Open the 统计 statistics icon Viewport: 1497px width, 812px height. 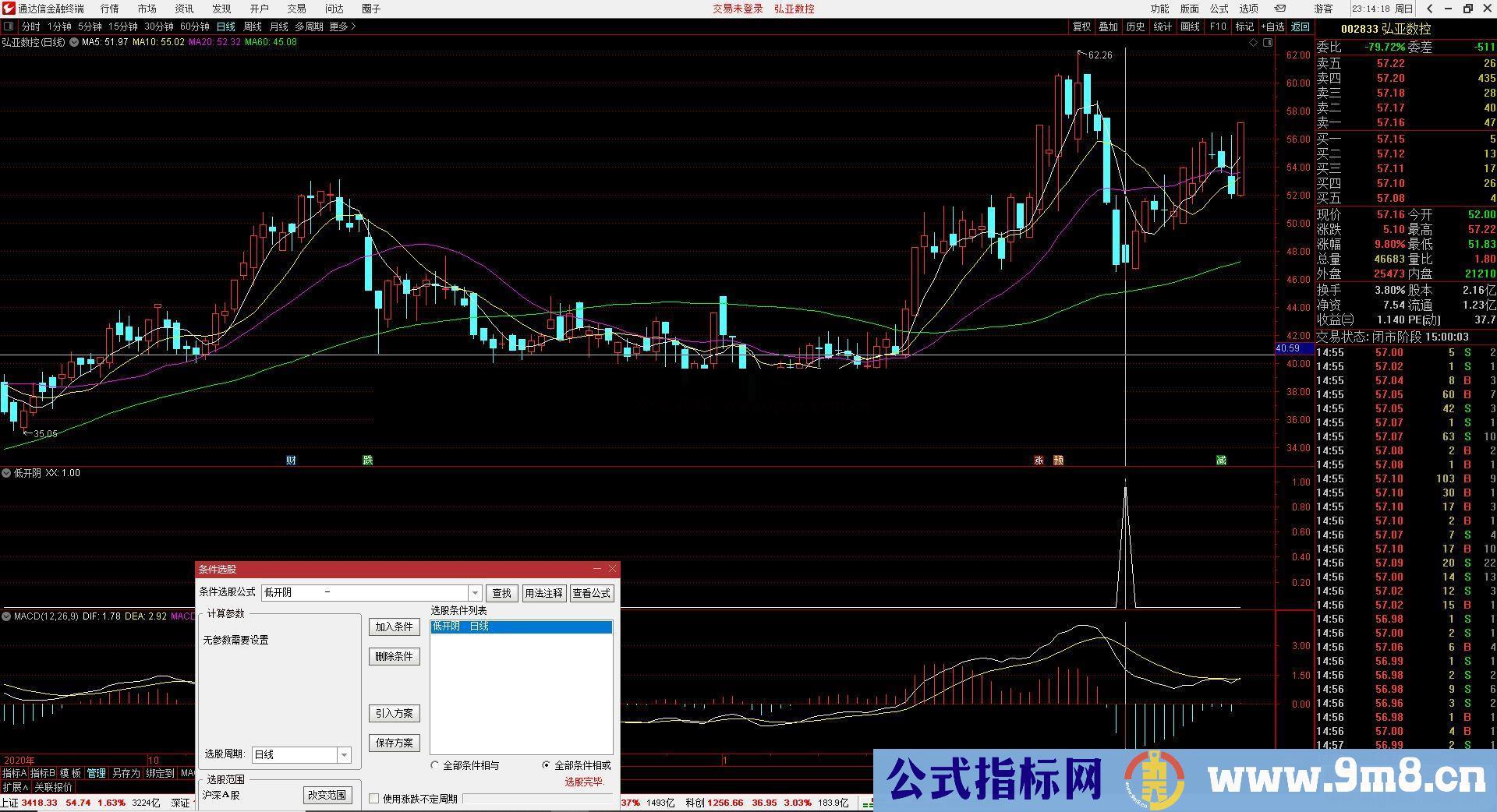pyautogui.click(x=1163, y=26)
